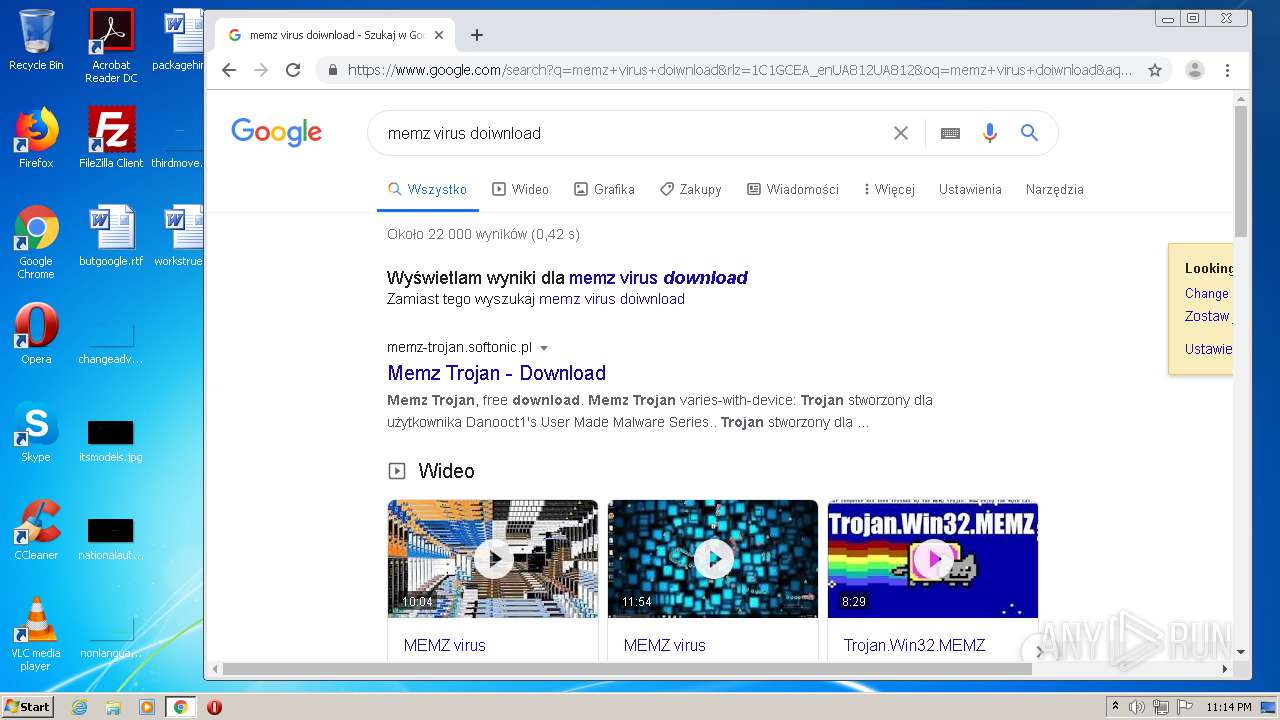Open the Start menu
1280x720 pixels.
[27, 706]
